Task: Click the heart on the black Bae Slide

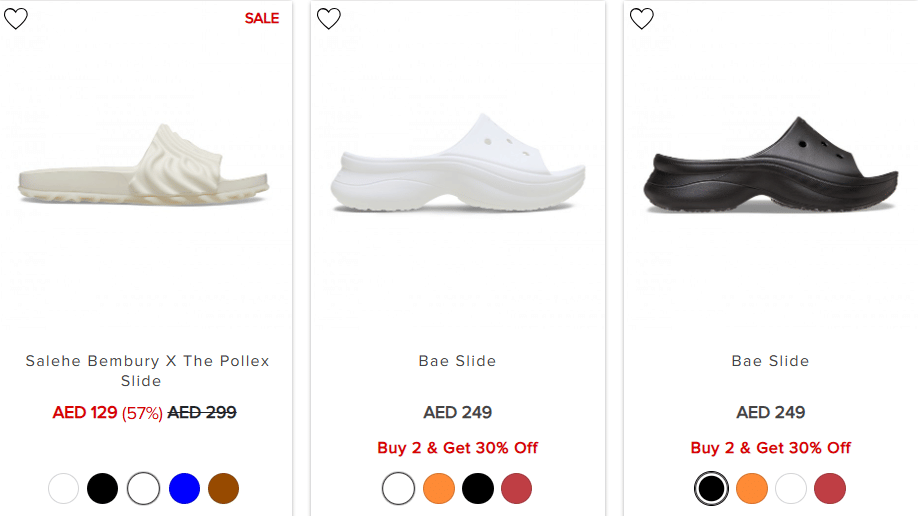Action: pyautogui.click(x=642, y=18)
